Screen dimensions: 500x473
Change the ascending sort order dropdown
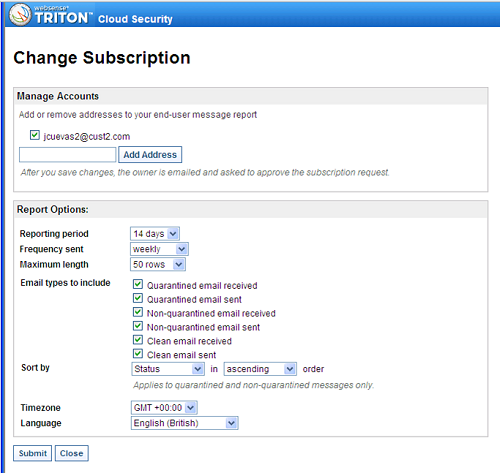click(x=260, y=369)
